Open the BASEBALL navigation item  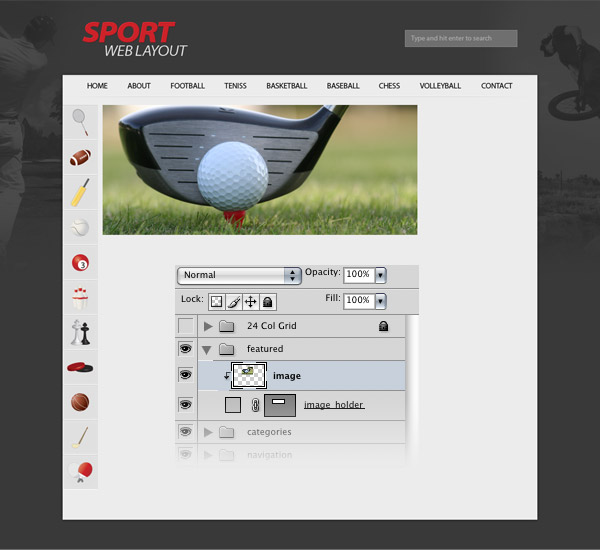pyautogui.click(x=343, y=86)
